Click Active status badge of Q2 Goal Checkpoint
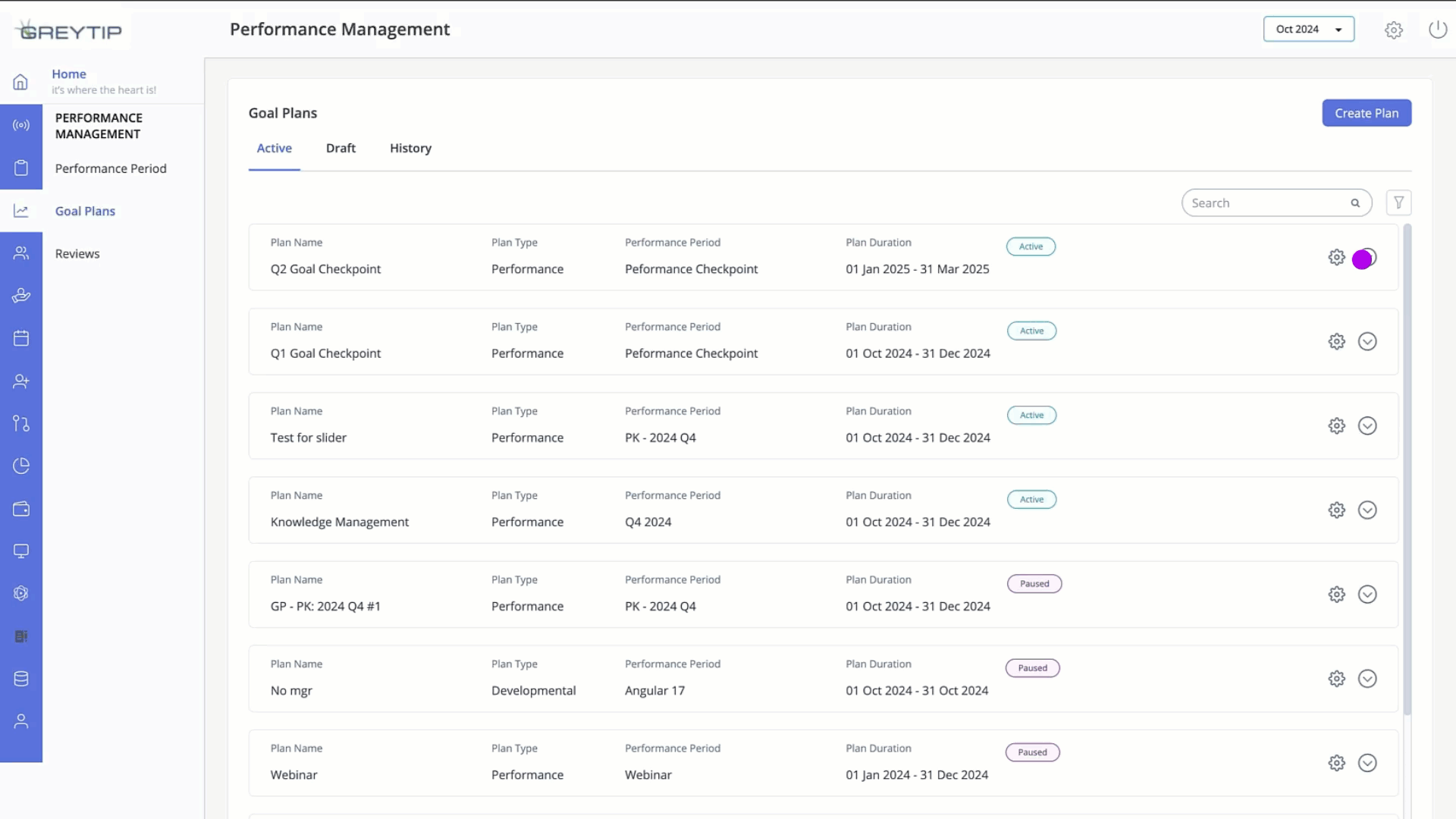The height and width of the screenshot is (819, 1456). pyautogui.click(x=1031, y=246)
